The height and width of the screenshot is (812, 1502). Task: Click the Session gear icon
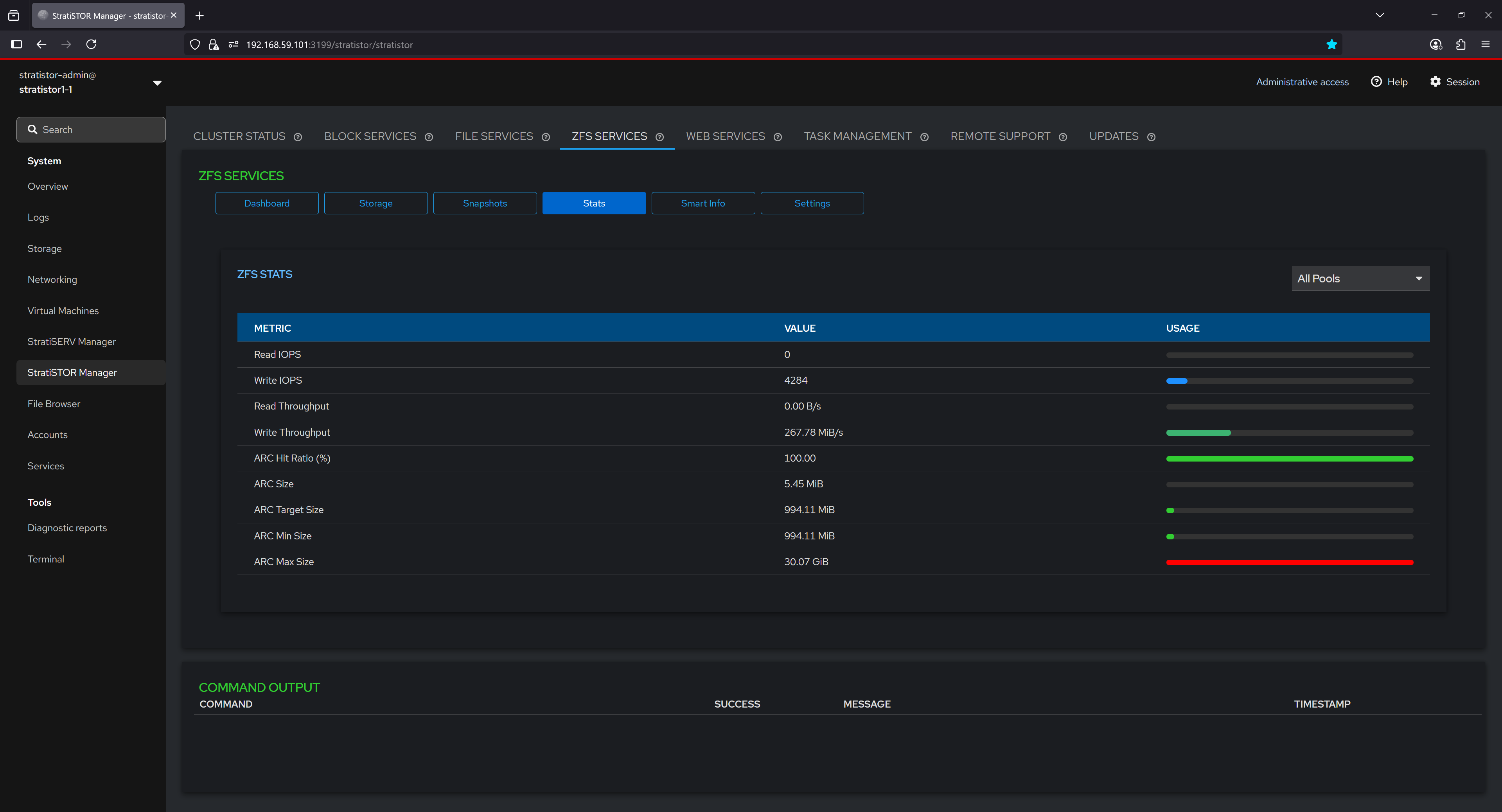click(x=1435, y=82)
